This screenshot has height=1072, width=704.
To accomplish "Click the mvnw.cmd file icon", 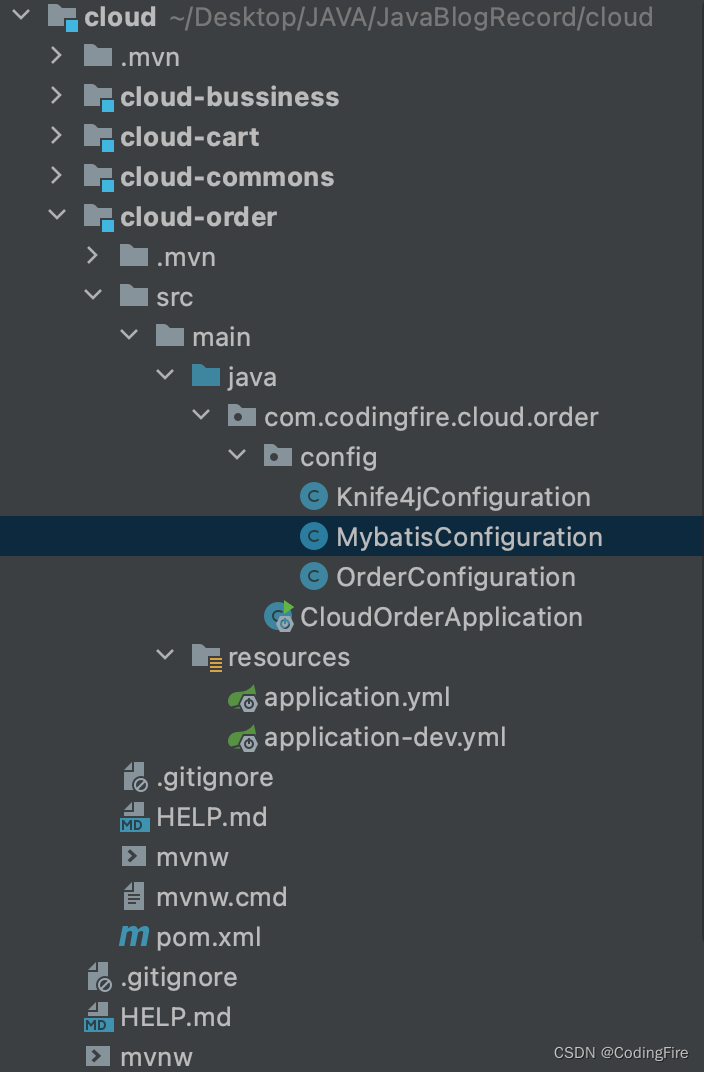I will 134,896.
